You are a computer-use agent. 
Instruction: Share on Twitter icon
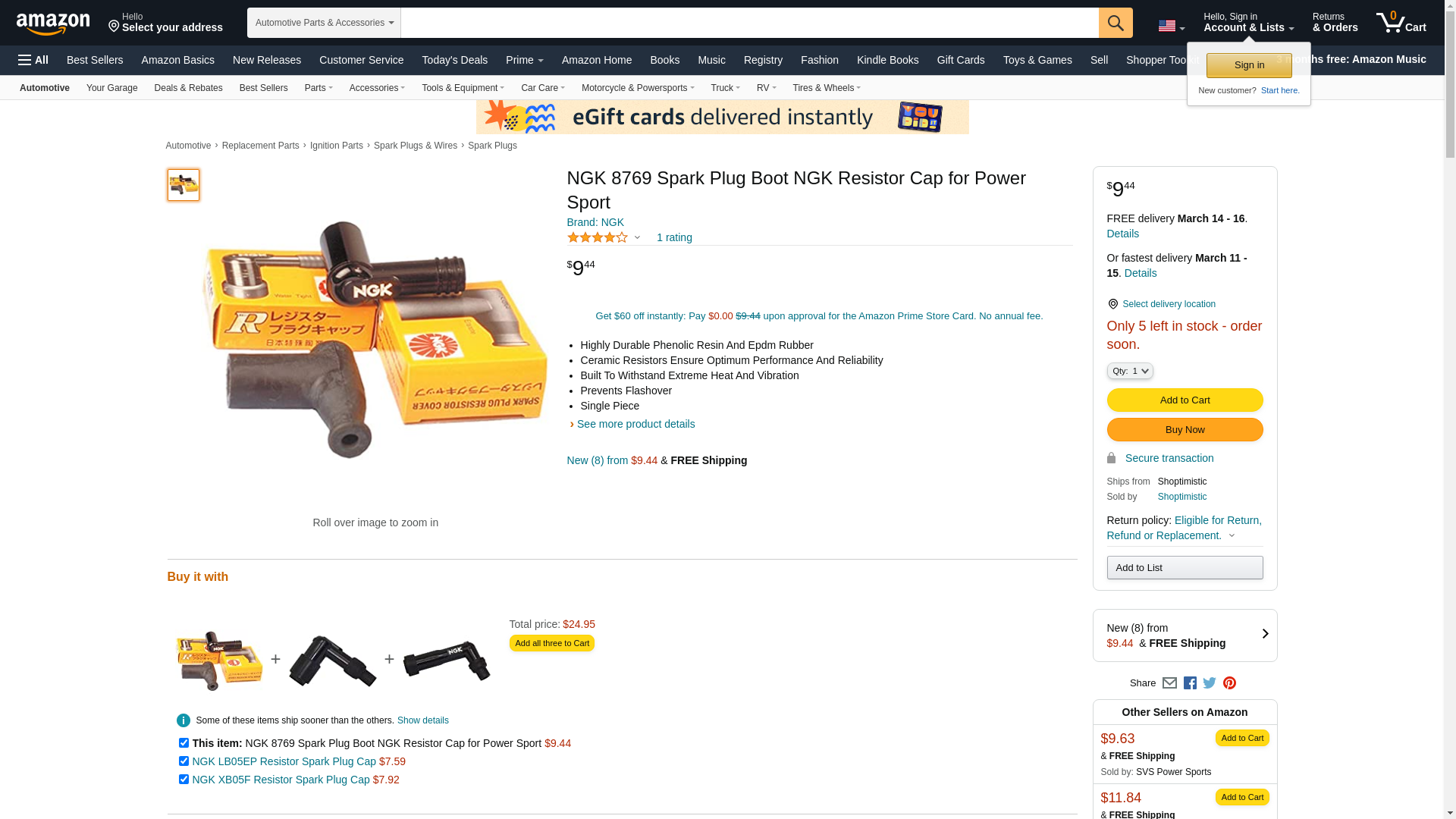(x=1210, y=683)
